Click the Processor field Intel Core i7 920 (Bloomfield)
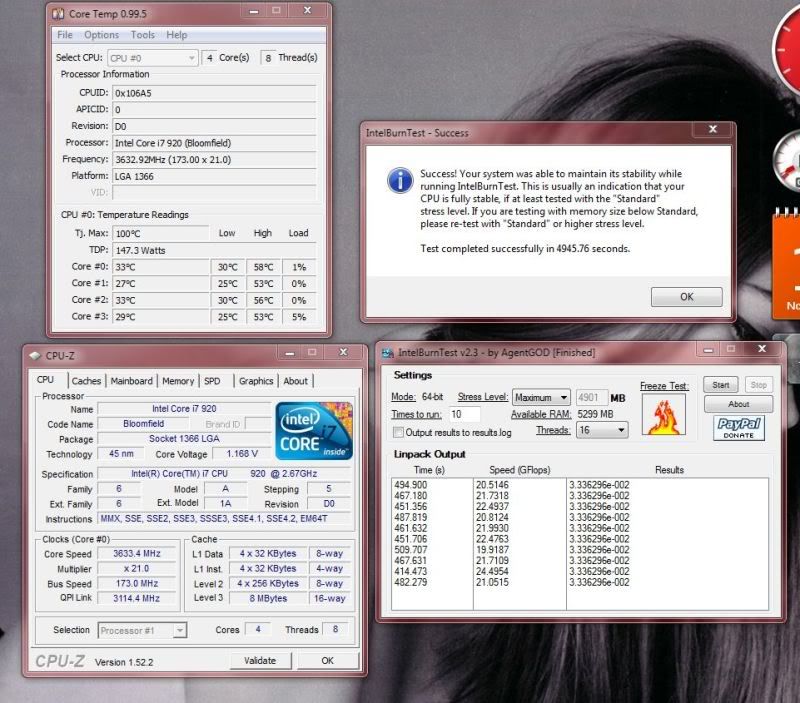800x703 pixels. click(x=214, y=143)
